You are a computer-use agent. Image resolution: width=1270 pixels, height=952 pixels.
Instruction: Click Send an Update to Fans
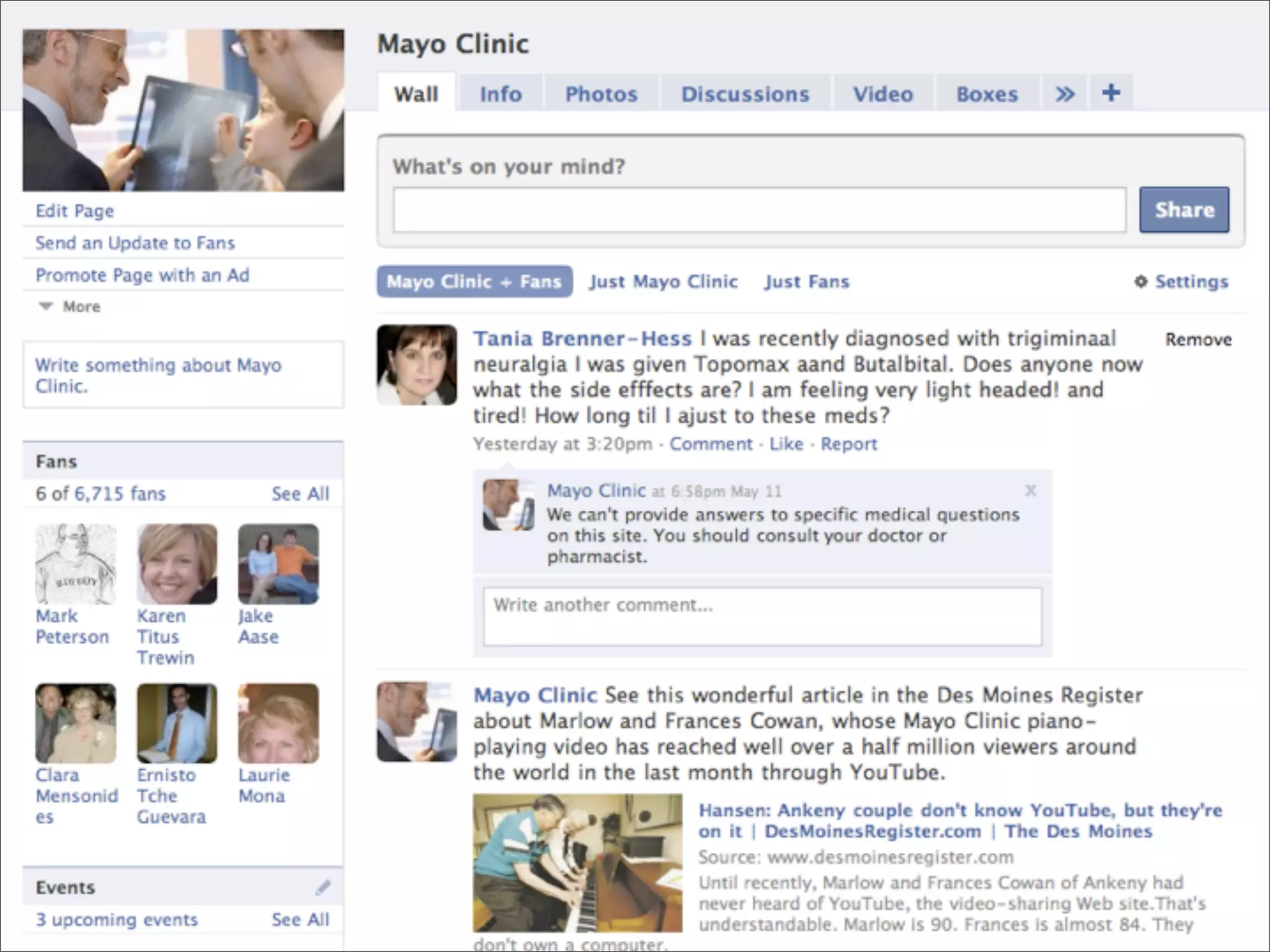pyautogui.click(x=135, y=242)
